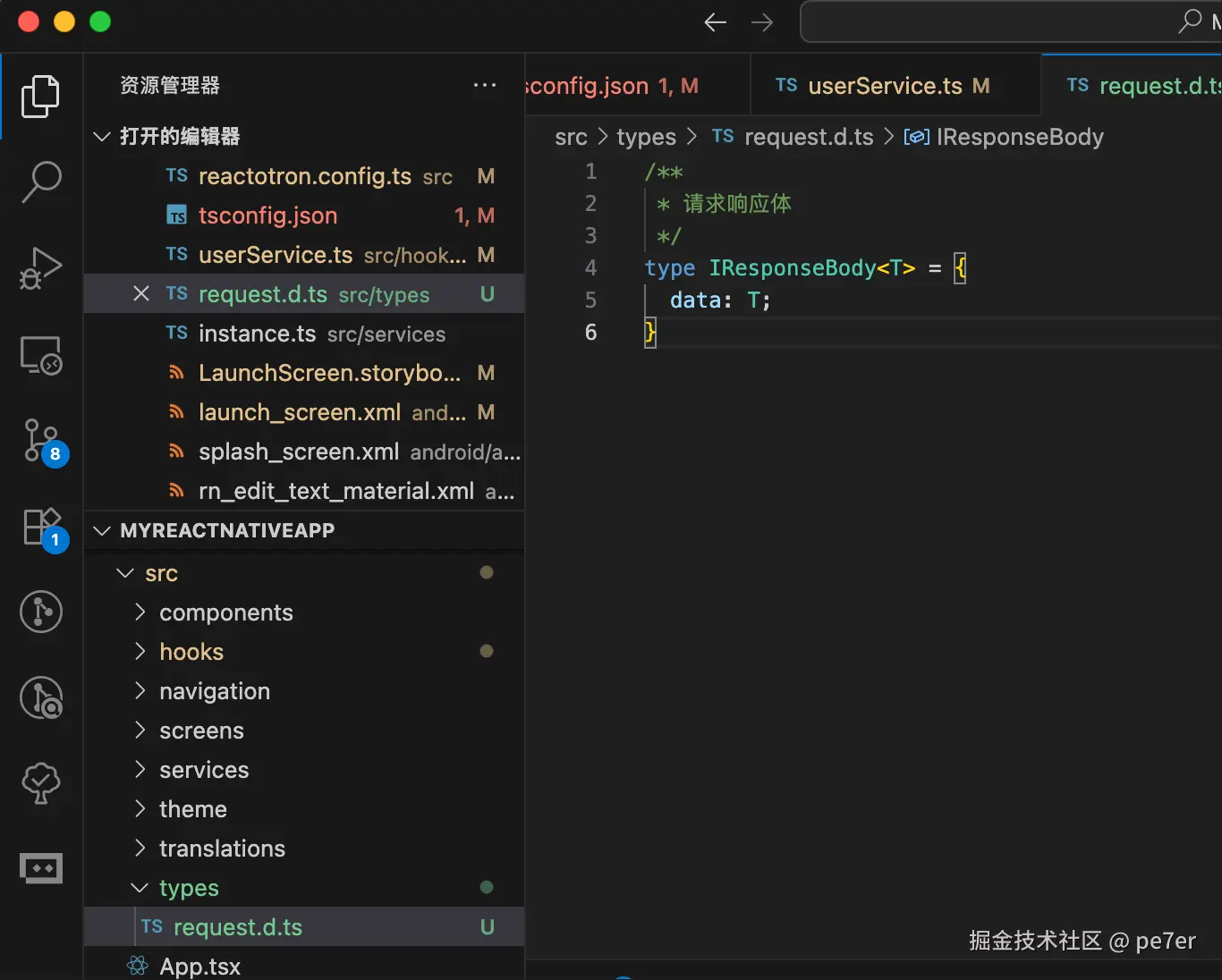The width and height of the screenshot is (1222, 980).
Task: Click the closing brace on line 6
Action: pos(650,333)
